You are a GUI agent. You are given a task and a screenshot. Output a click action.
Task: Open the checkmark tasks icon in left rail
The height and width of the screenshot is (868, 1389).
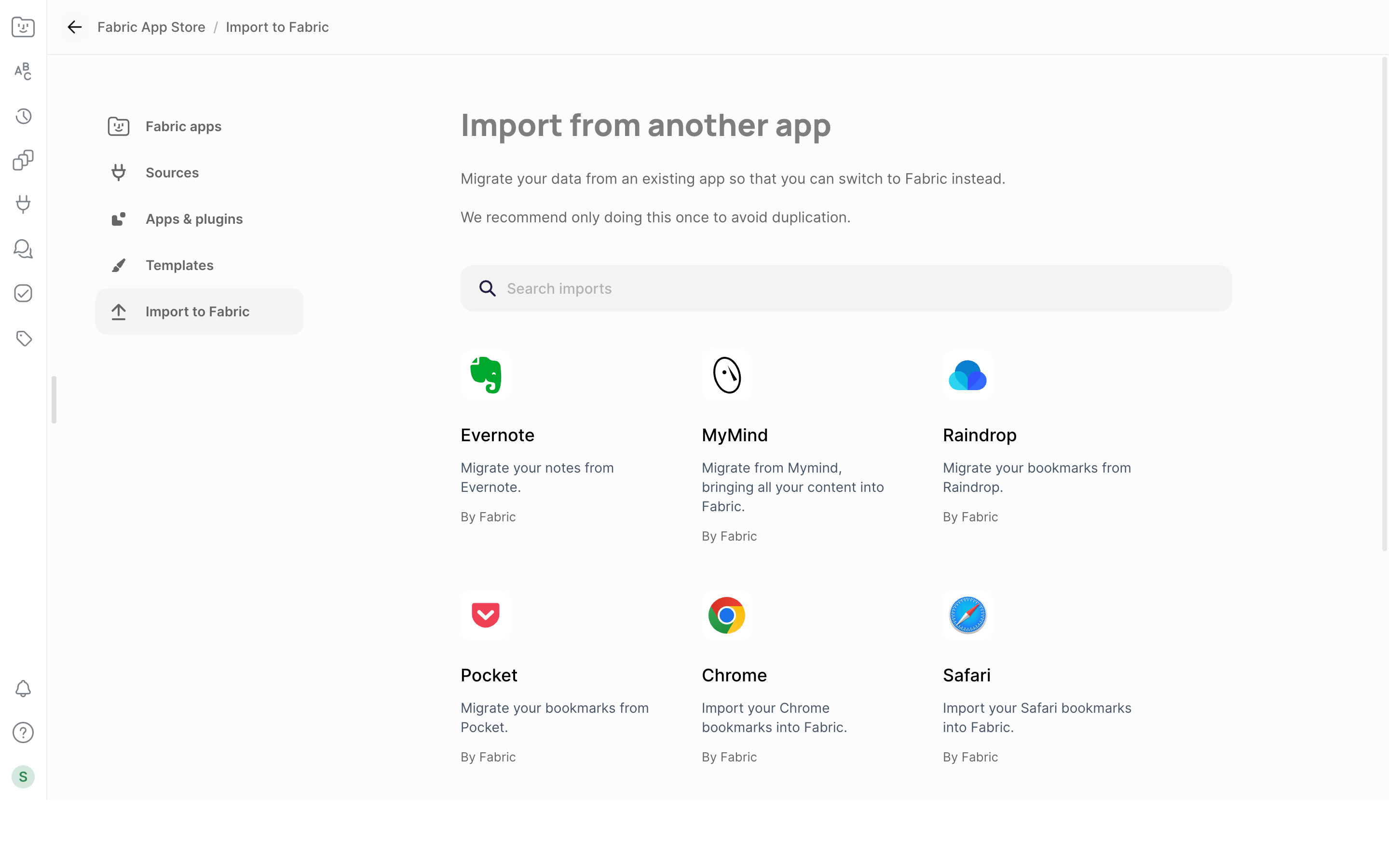point(23,293)
